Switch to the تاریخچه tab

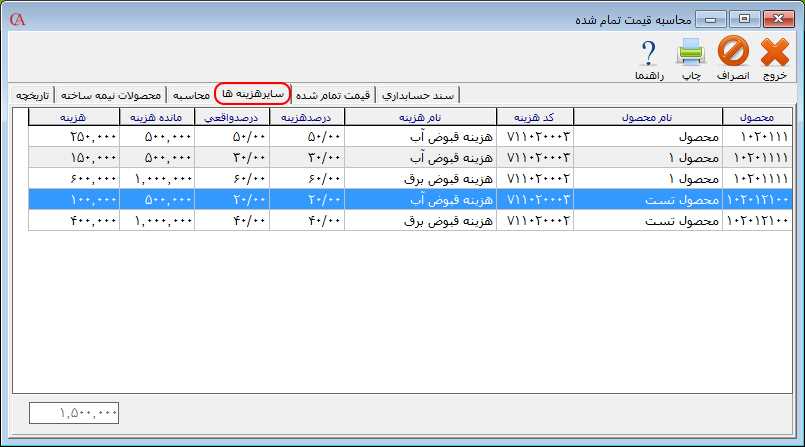point(33,94)
